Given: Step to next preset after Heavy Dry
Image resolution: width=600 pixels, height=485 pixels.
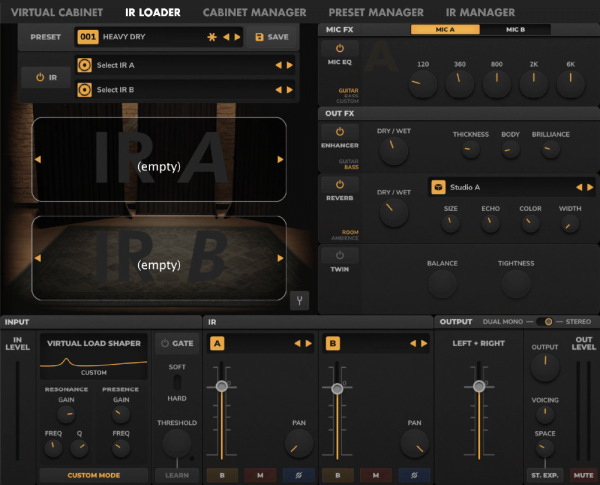Looking at the screenshot, I should point(238,37).
